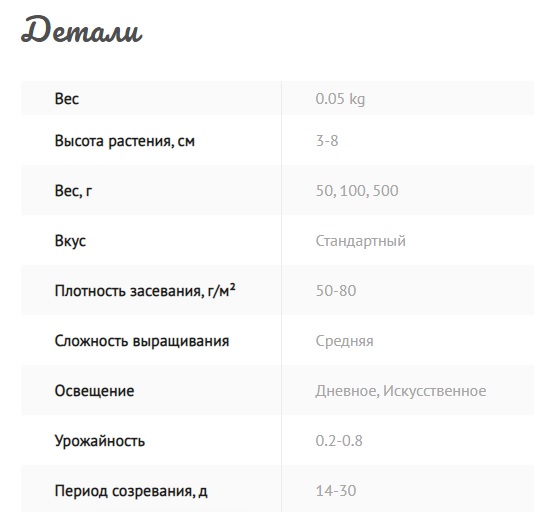Click the 3-8 height value

327,141
